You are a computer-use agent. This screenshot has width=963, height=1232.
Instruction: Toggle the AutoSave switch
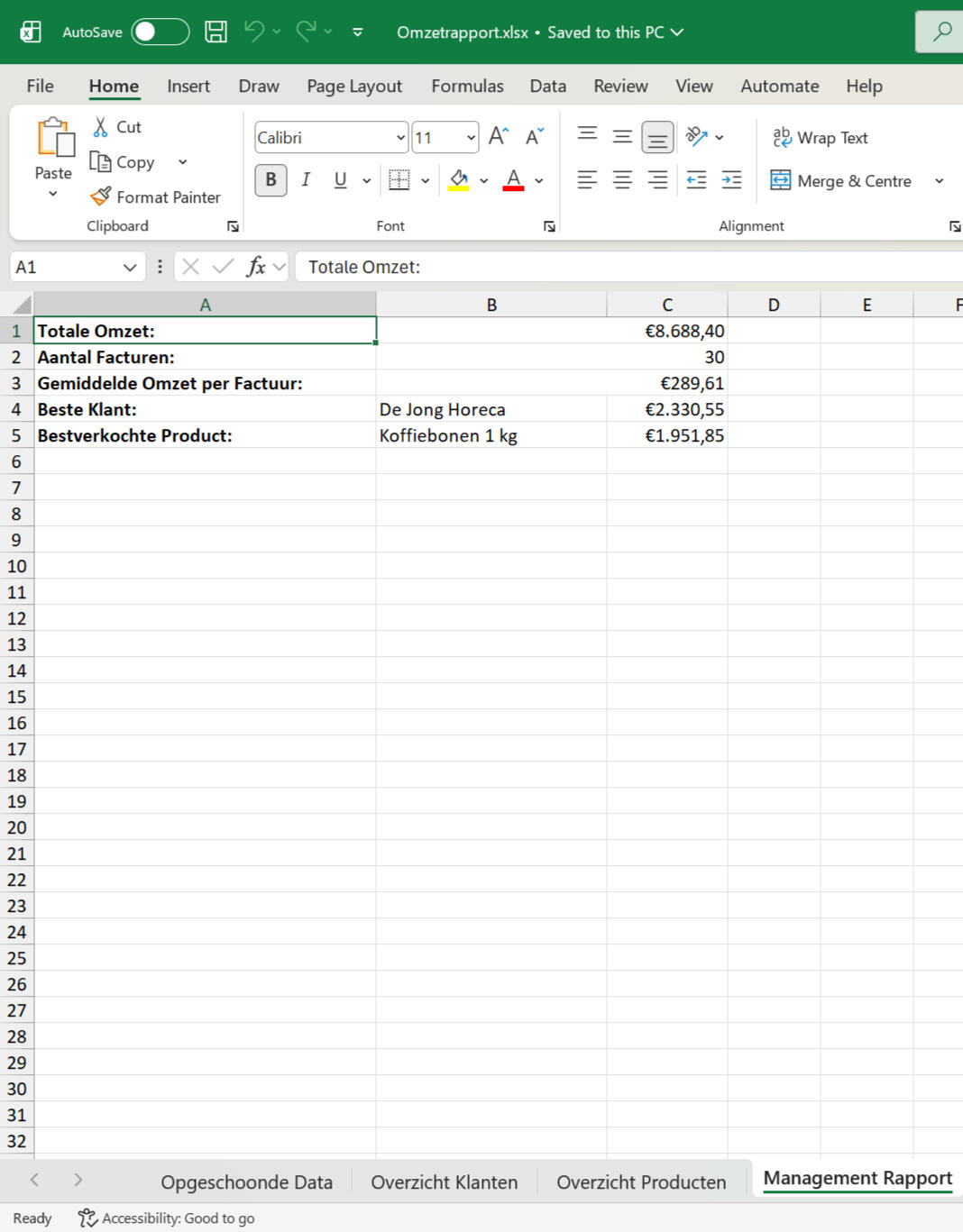pyautogui.click(x=160, y=32)
